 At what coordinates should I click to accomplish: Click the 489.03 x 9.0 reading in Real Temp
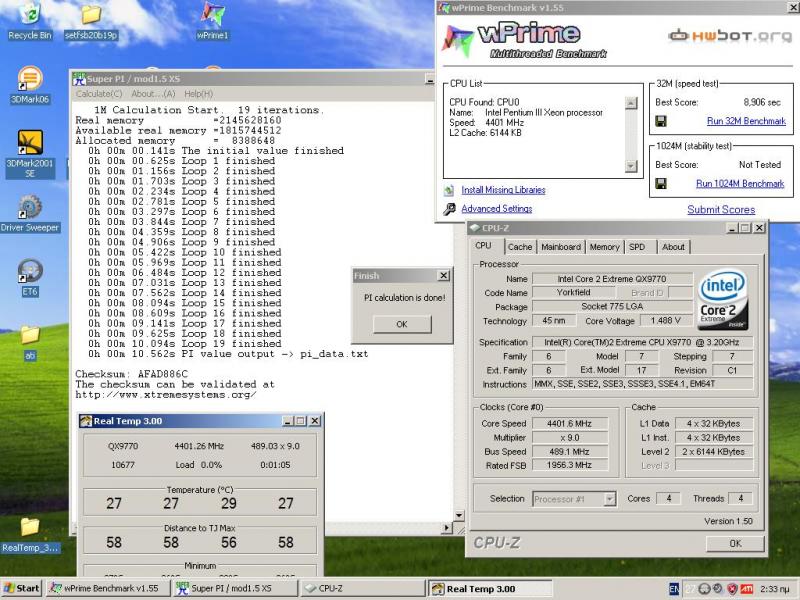click(x=276, y=446)
